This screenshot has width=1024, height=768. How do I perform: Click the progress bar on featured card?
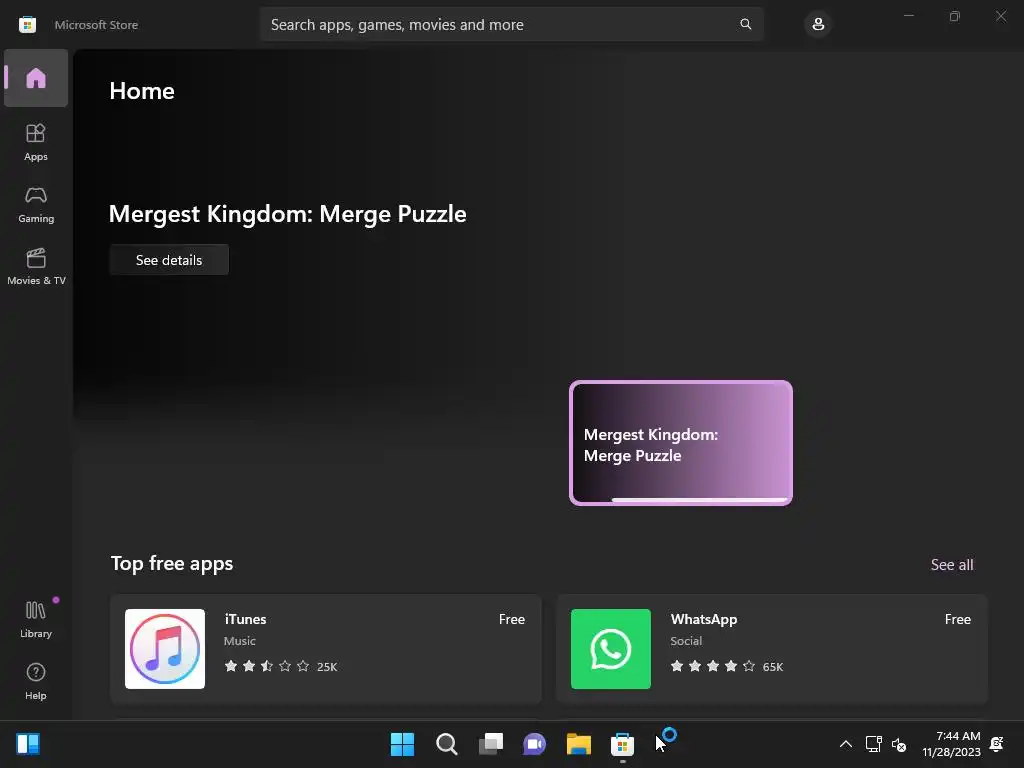[x=699, y=500]
